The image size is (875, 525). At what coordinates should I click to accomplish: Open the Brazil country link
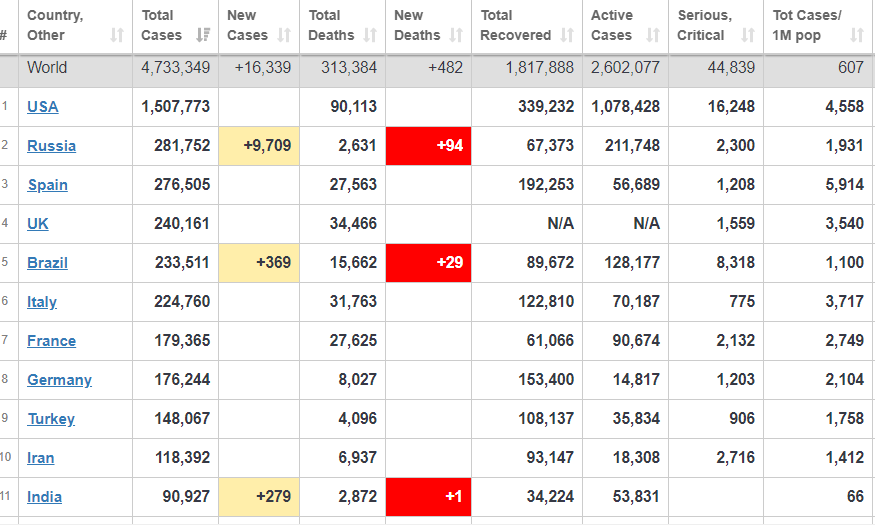coord(47,263)
